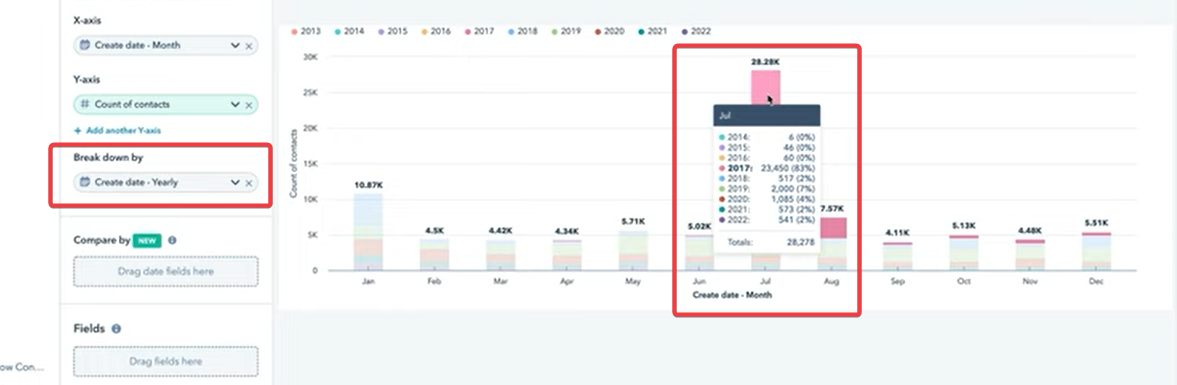Click the Jul tooltip header
Screen dimensions: 1177x385
tap(766, 116)
